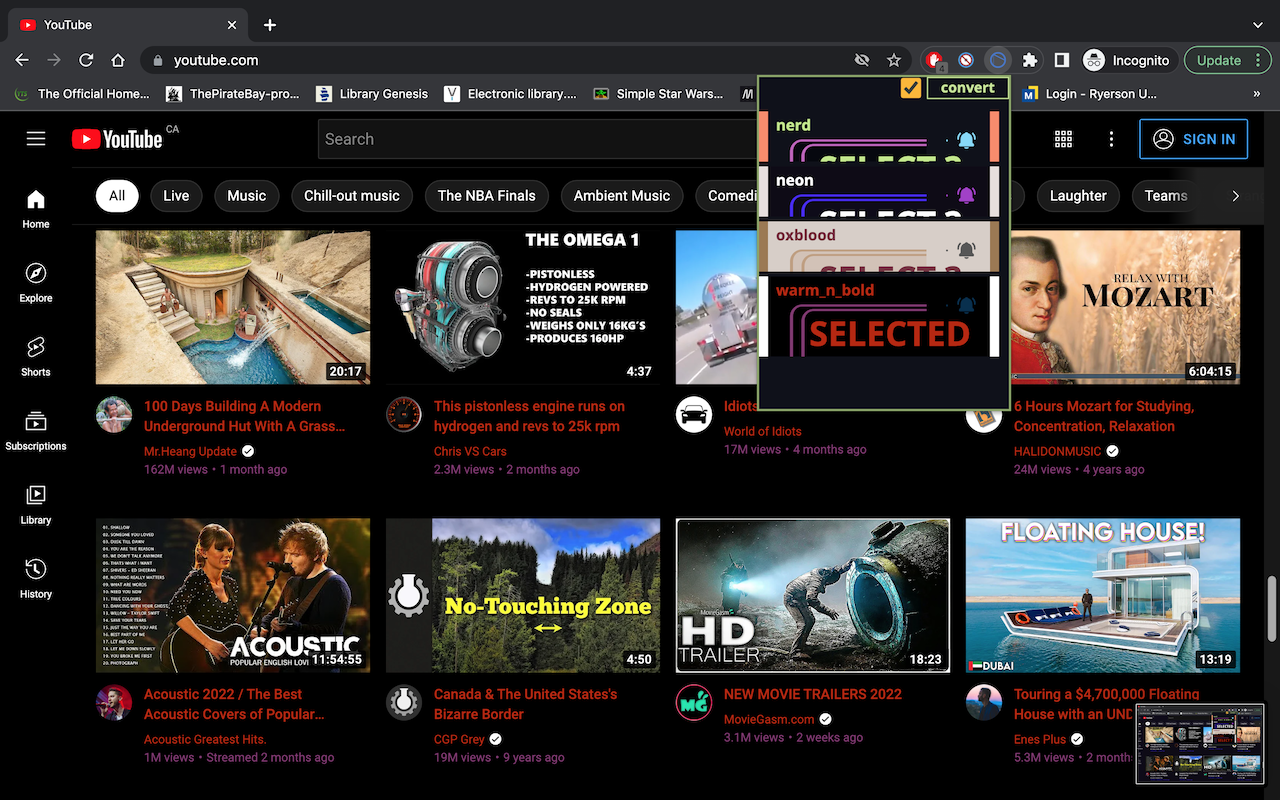
Task: Open the red stop-hand adblock extension
Action: 934,60
